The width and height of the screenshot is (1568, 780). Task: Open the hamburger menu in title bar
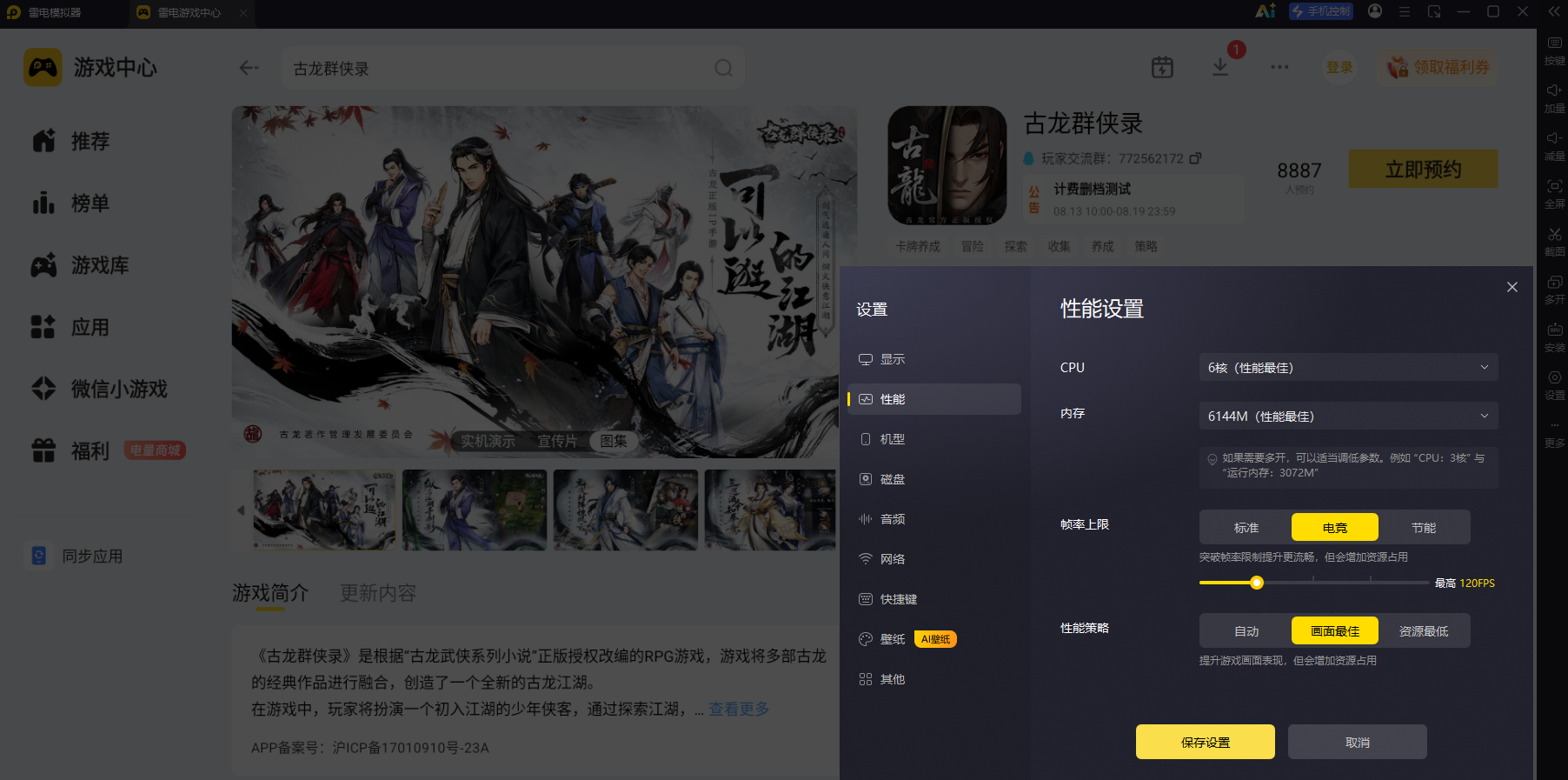(x=1405, y=12)
